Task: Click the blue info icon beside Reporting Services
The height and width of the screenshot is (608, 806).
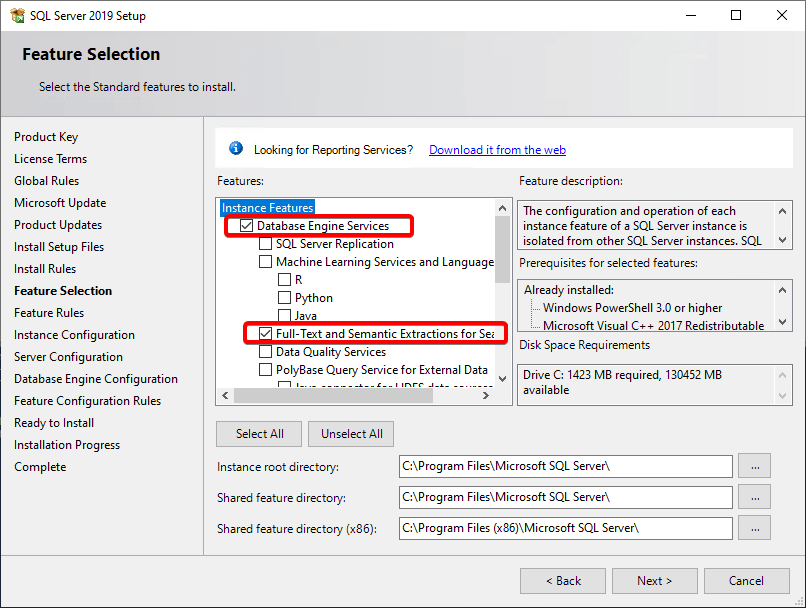Action: 236,149
